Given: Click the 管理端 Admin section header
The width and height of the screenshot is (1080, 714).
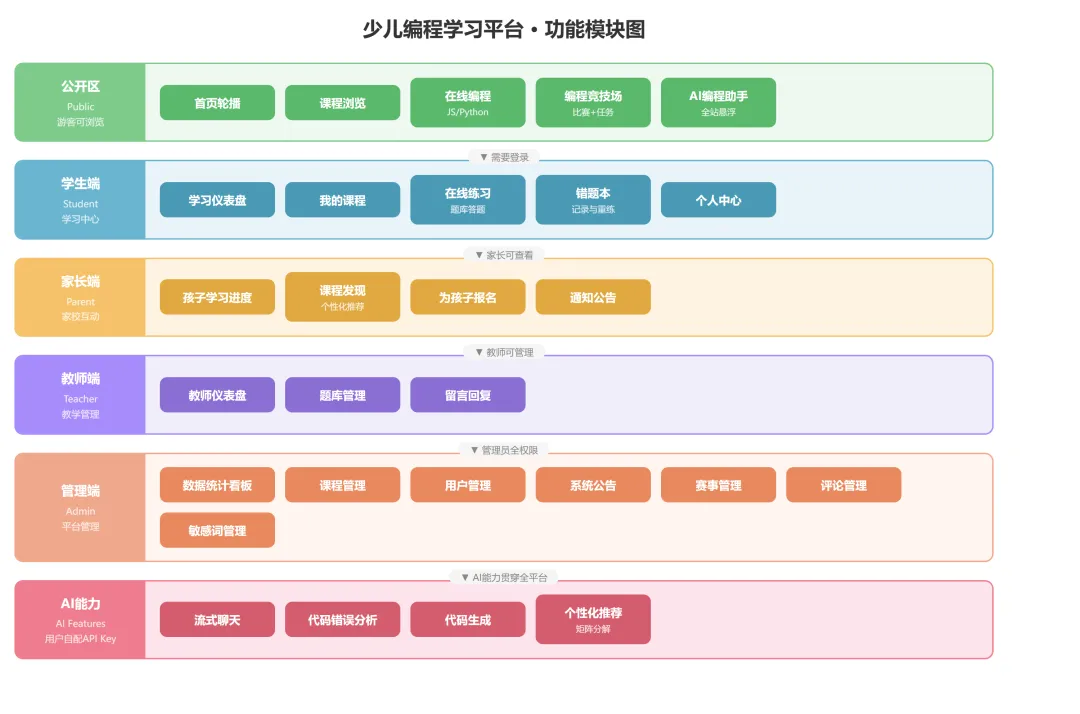Looking at the screenshot, I should pyautogui.click(x=80, y=507).
